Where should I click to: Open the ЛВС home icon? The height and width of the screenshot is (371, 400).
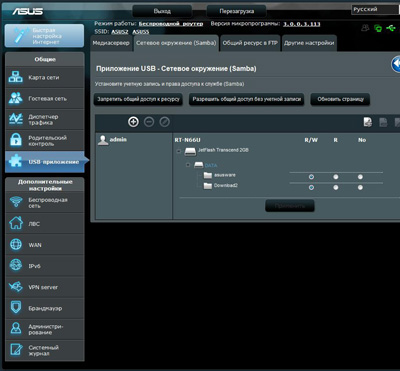coord(16,224)
